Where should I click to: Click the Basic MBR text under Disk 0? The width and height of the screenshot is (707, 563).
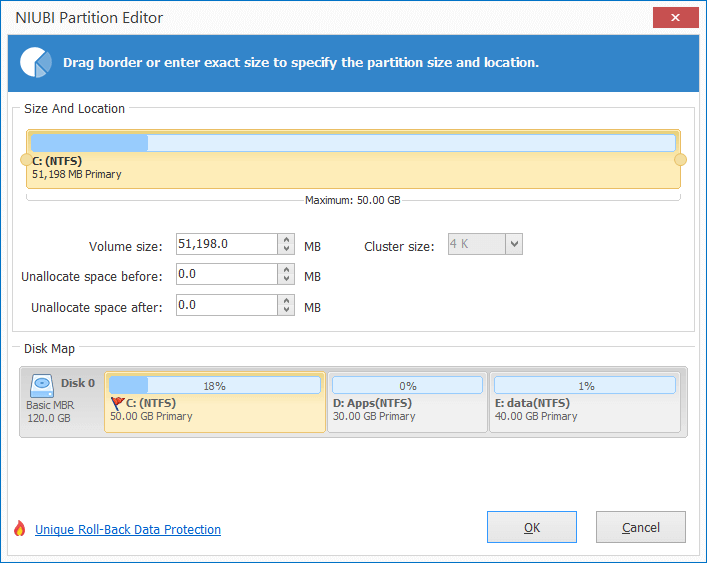tap(50, 405)
